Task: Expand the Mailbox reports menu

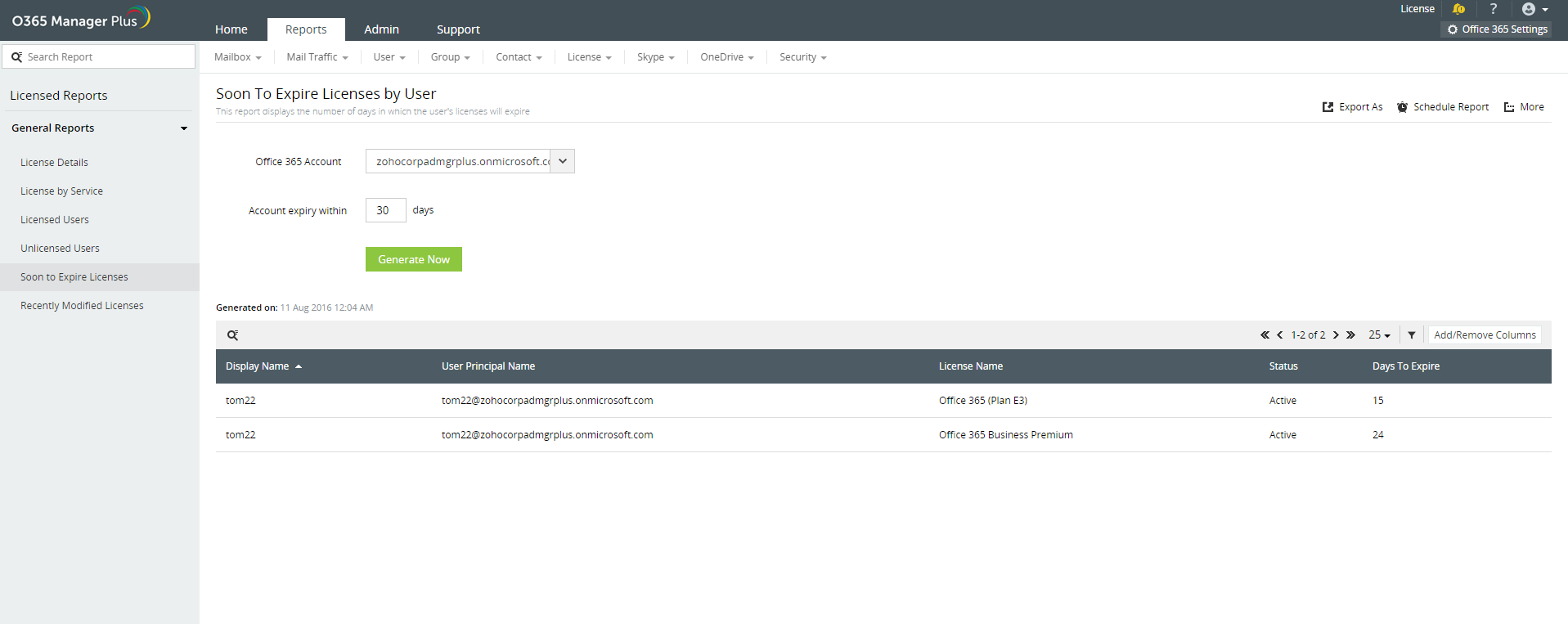Action: [238, 57]
